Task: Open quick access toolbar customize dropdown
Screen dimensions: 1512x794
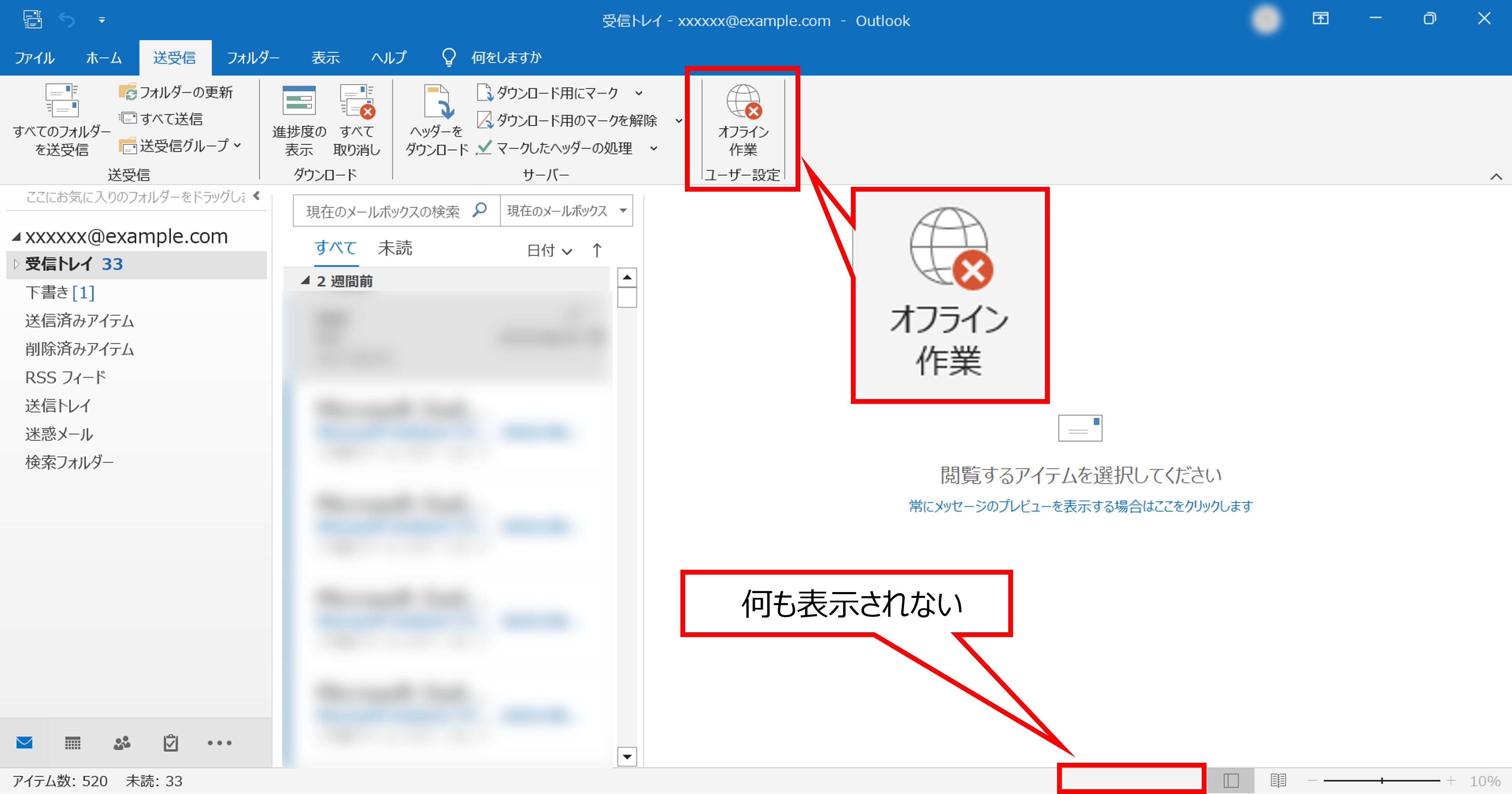Action: coord(102,20)
